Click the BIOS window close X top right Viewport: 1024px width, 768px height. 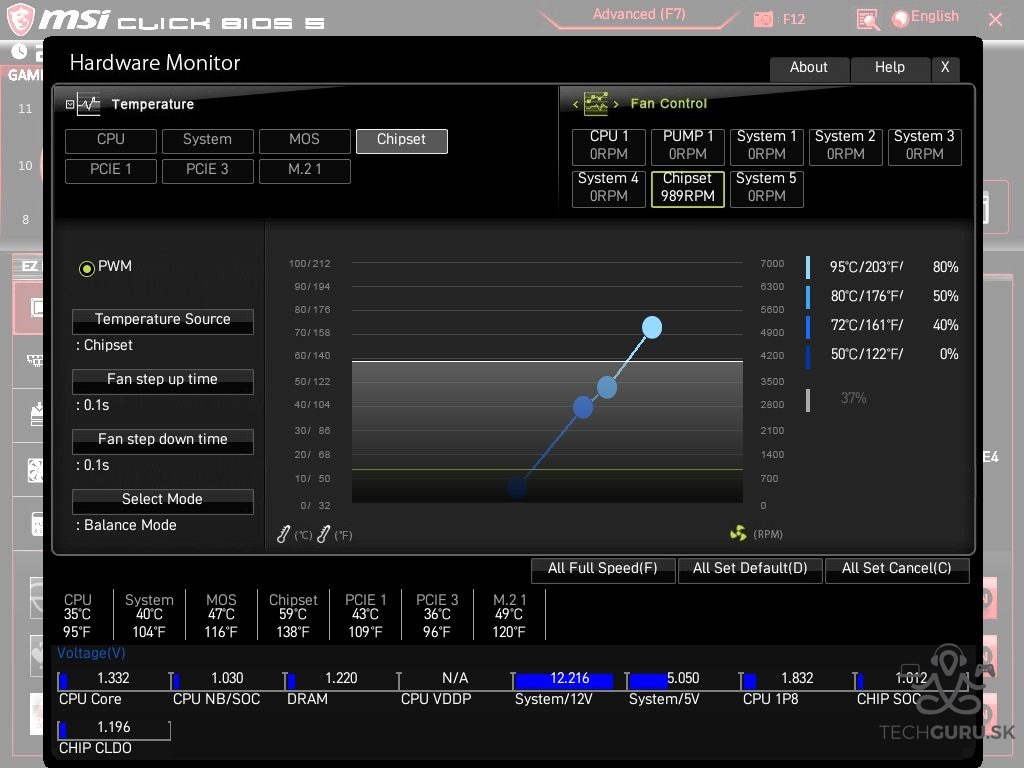(x=995, y=20)
